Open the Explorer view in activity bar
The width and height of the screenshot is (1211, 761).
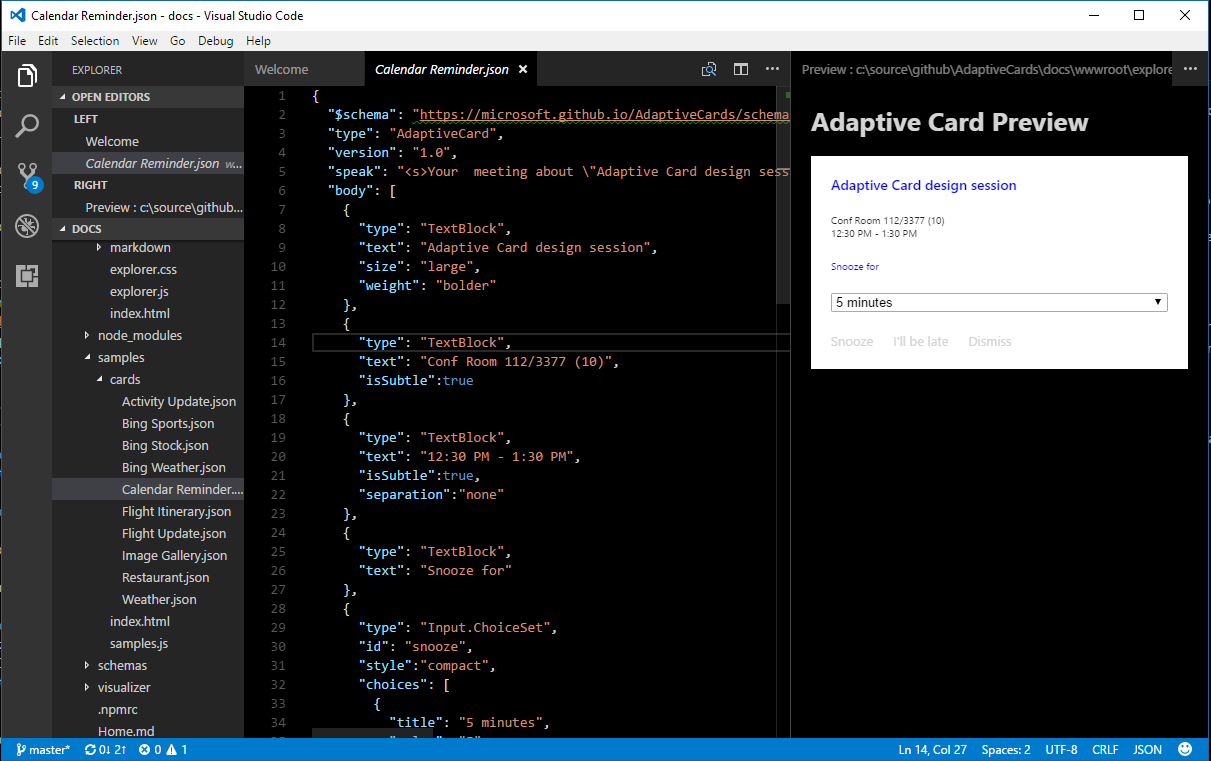[x=27, y=76]
